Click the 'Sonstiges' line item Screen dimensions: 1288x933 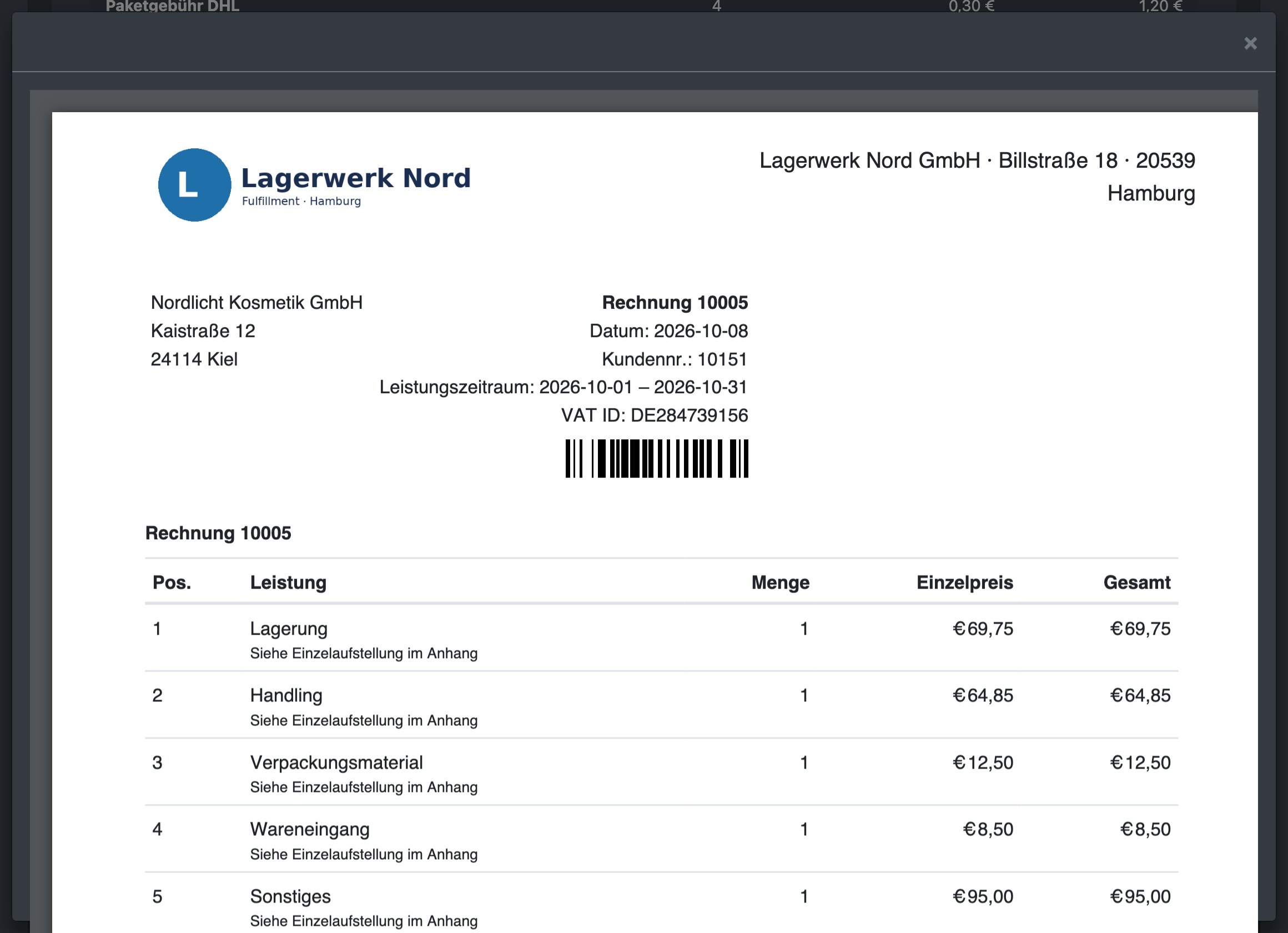[290, 897]
